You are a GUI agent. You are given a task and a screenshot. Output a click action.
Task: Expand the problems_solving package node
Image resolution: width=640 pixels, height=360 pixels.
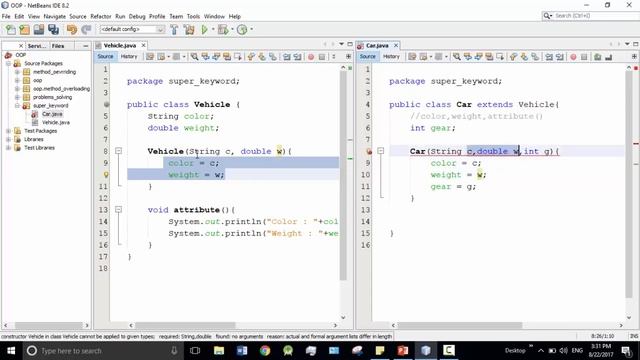pyautogui.click(x=17, y=97)
